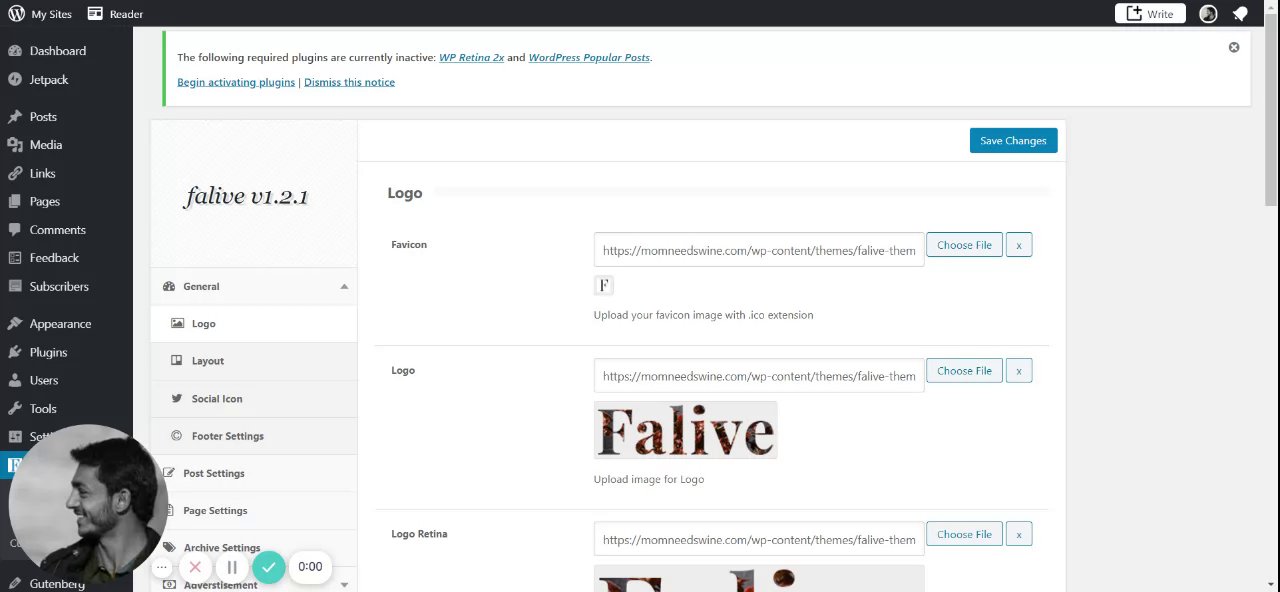1280x592 pixels.
Task: Select the Footer Settings tab
Action: point(254,436)
